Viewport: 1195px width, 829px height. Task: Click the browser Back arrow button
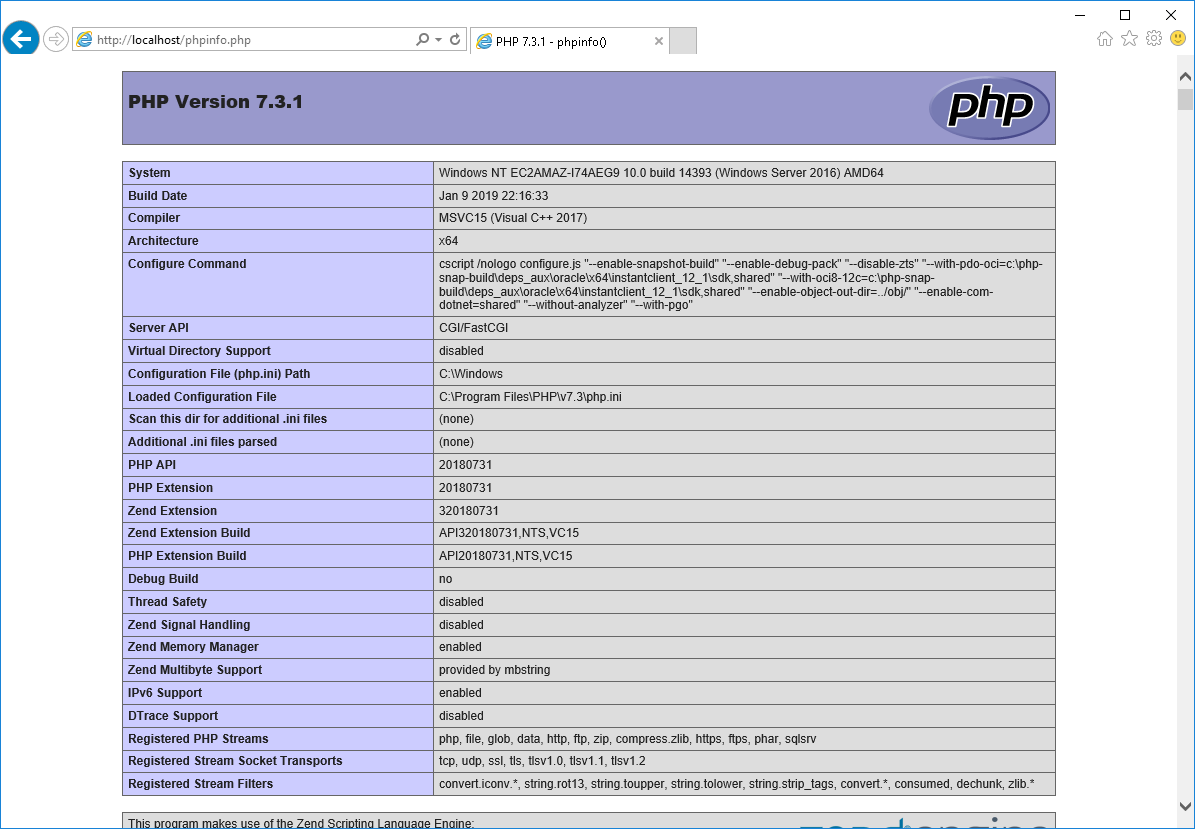[21, 38]
